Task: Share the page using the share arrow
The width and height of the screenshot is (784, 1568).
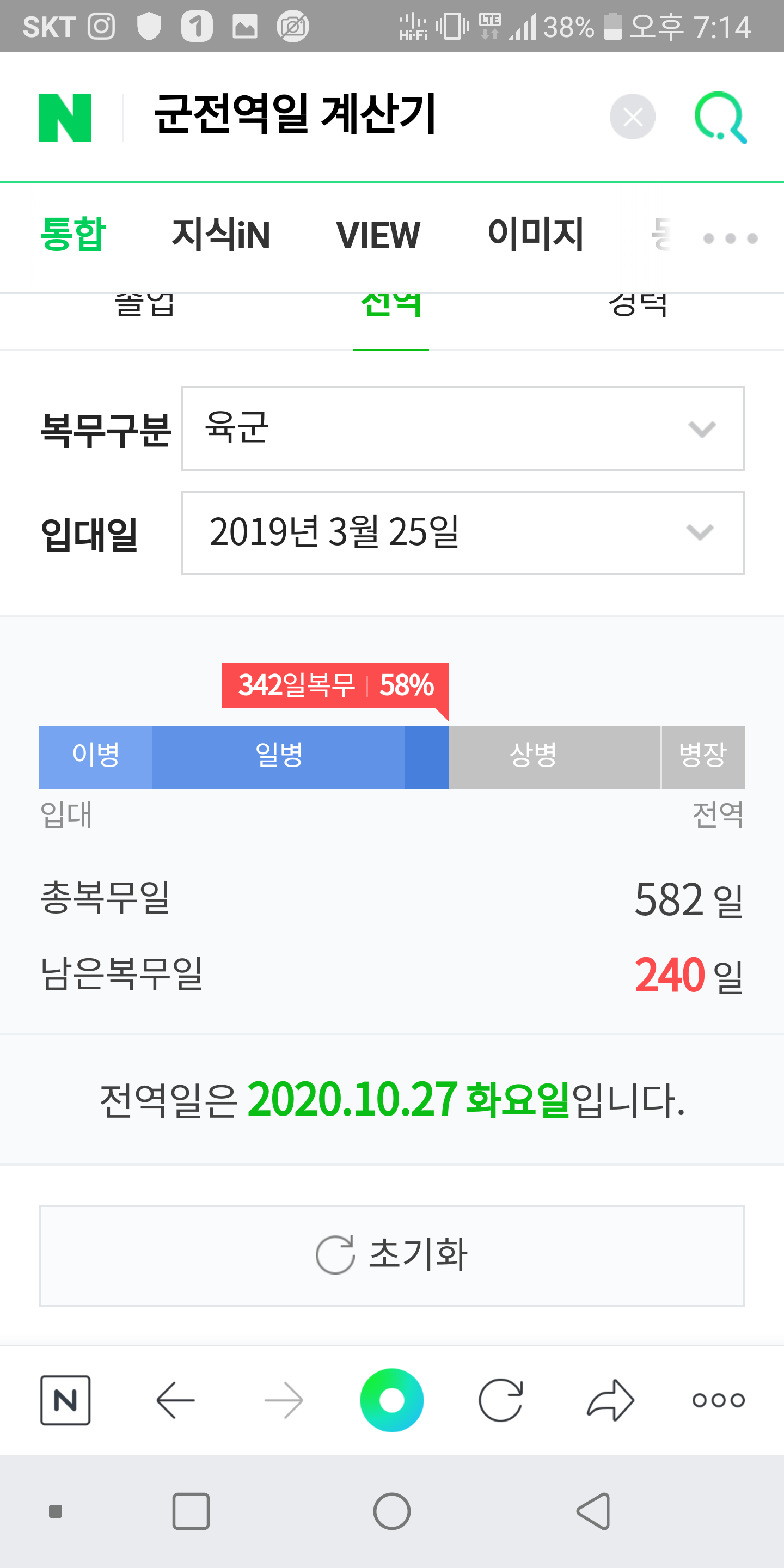Action: (x=610, y=1399)
